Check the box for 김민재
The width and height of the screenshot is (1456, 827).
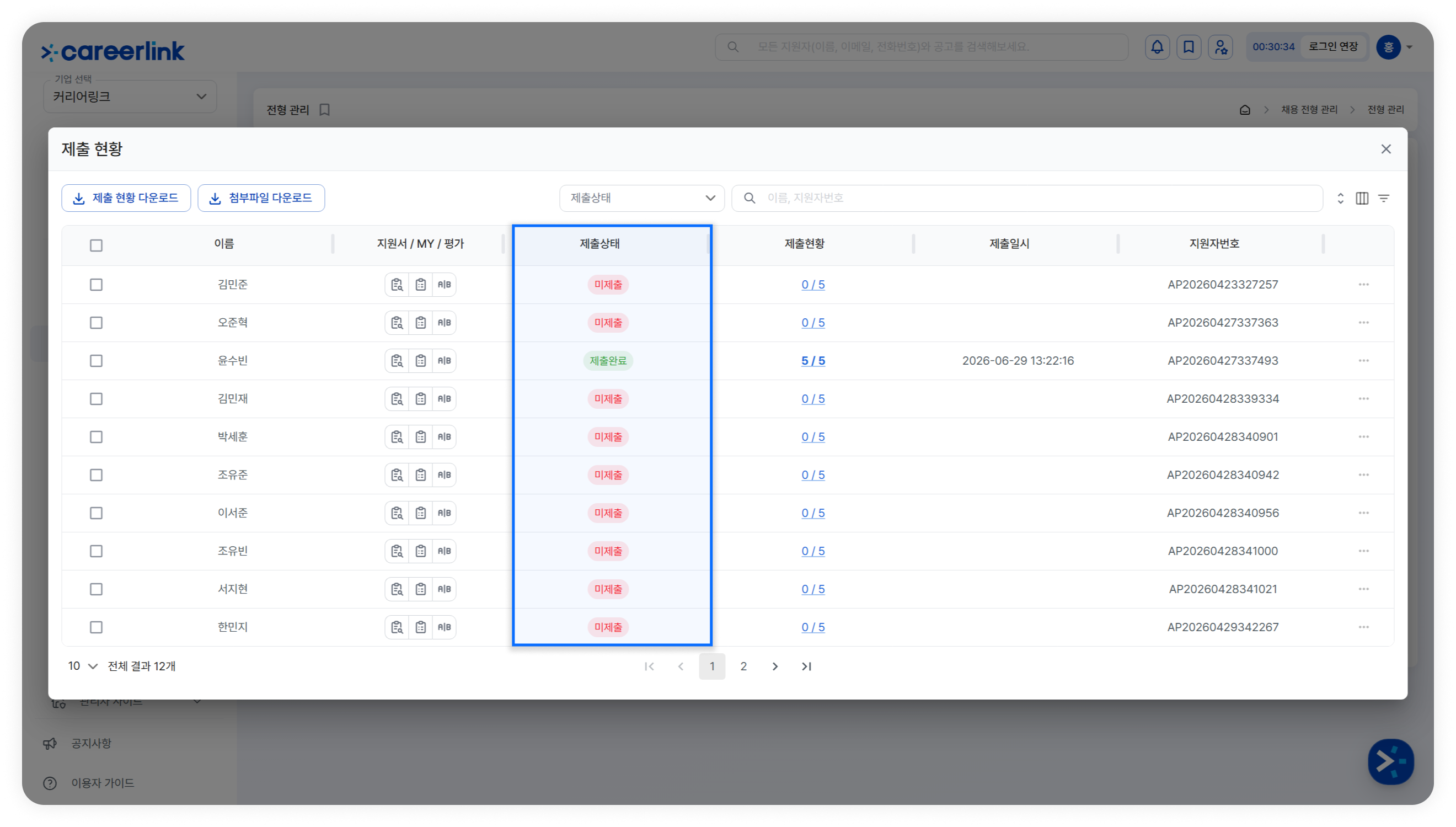[x=97, y=399]
